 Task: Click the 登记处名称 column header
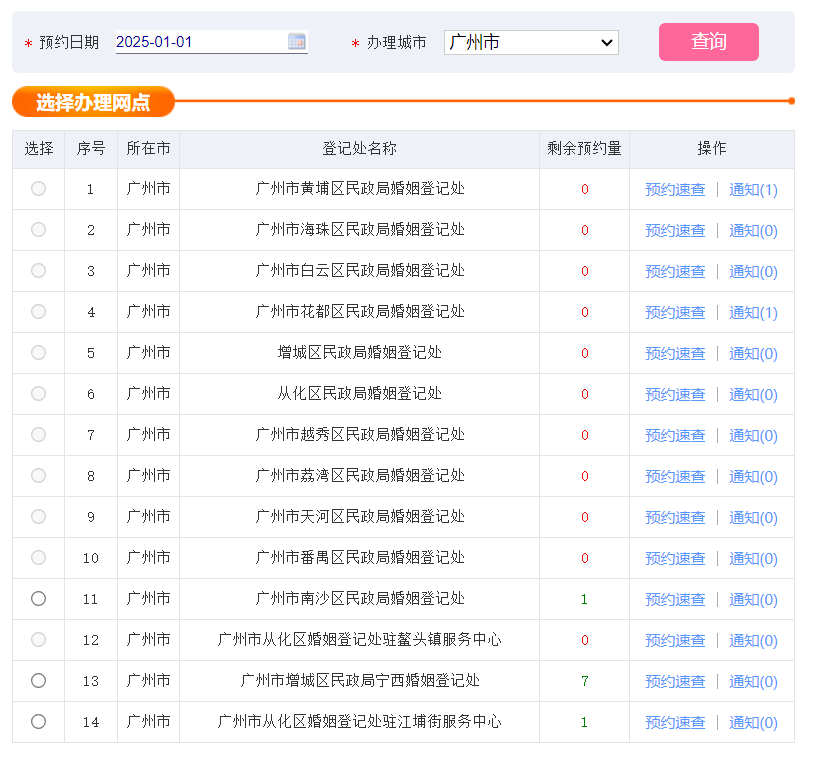pyautogui.click(x=359, y=149)
